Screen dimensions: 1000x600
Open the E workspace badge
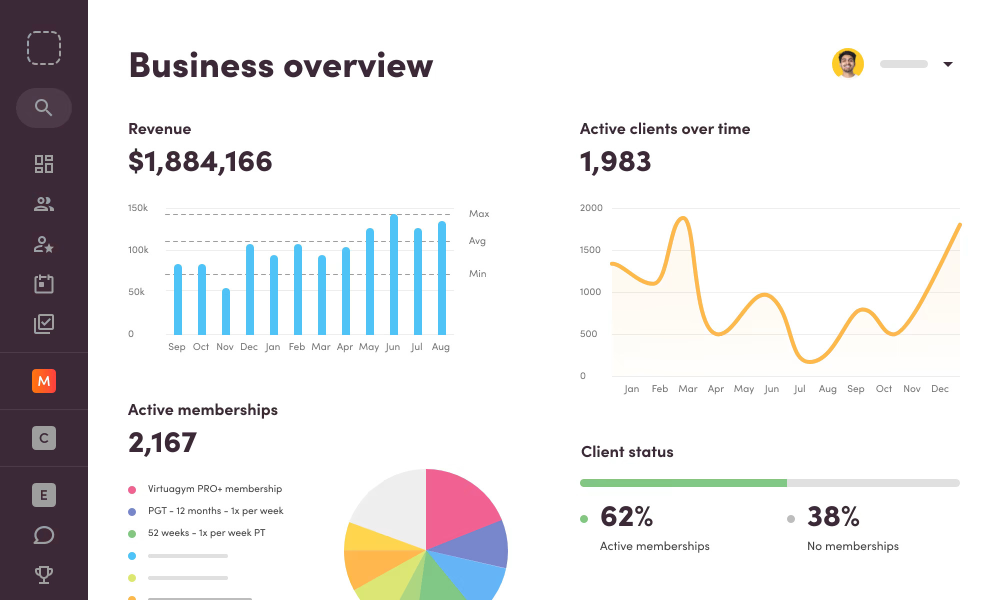pos(43,494)
